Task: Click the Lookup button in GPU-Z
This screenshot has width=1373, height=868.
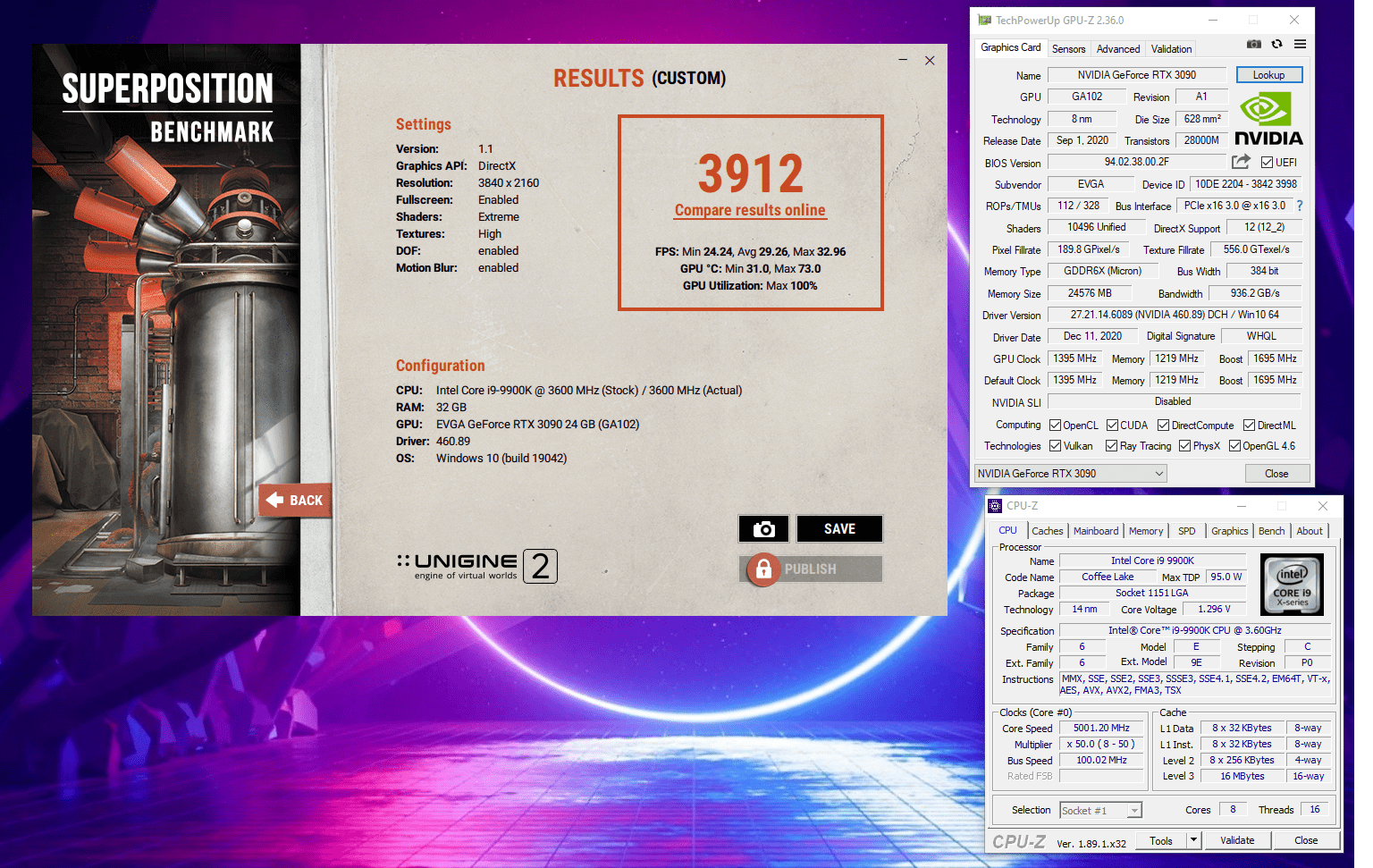Action: pos(1268,75)
